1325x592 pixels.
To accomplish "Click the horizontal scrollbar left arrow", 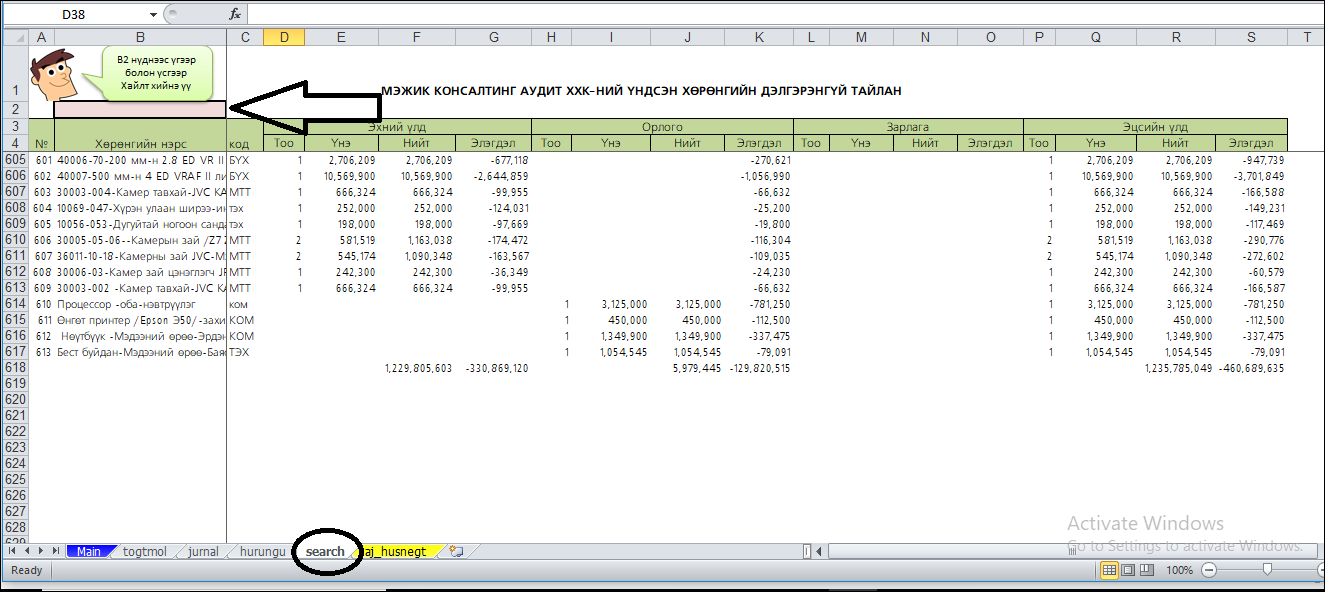I will [x=820, y=551].
